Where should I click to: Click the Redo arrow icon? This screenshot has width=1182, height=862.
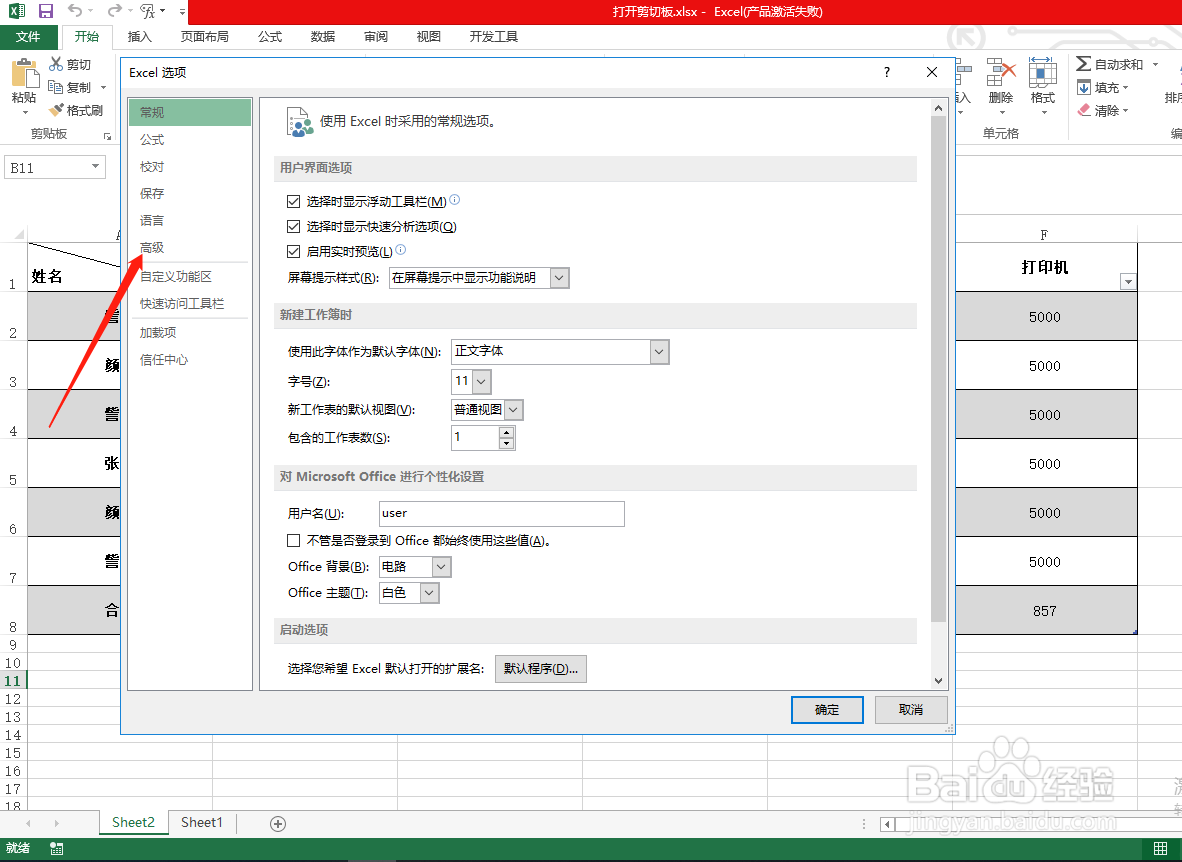point(114,11)
